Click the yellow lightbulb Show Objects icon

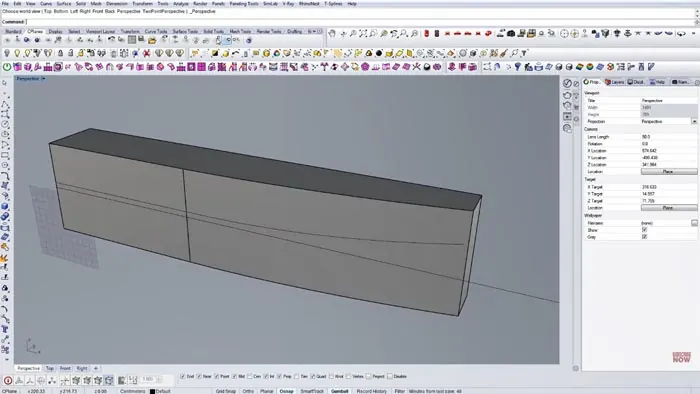pos(17,54)
